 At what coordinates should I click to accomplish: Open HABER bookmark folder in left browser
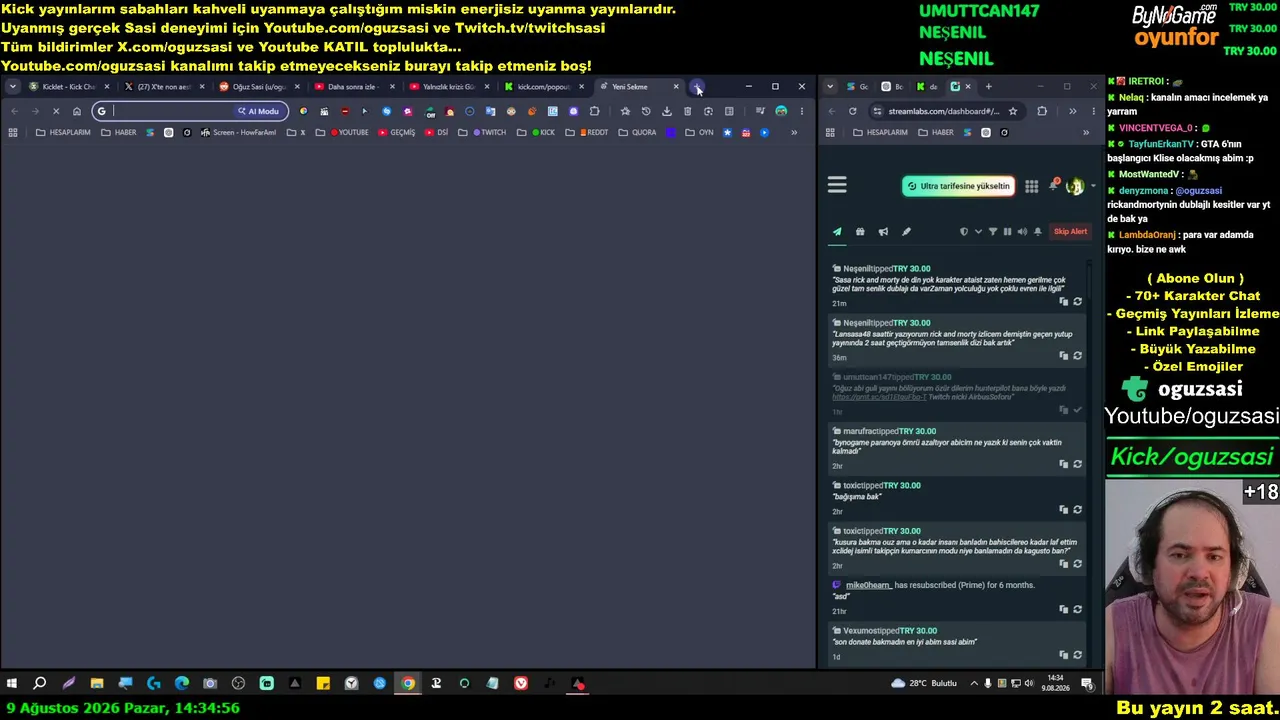coord(119,132)
